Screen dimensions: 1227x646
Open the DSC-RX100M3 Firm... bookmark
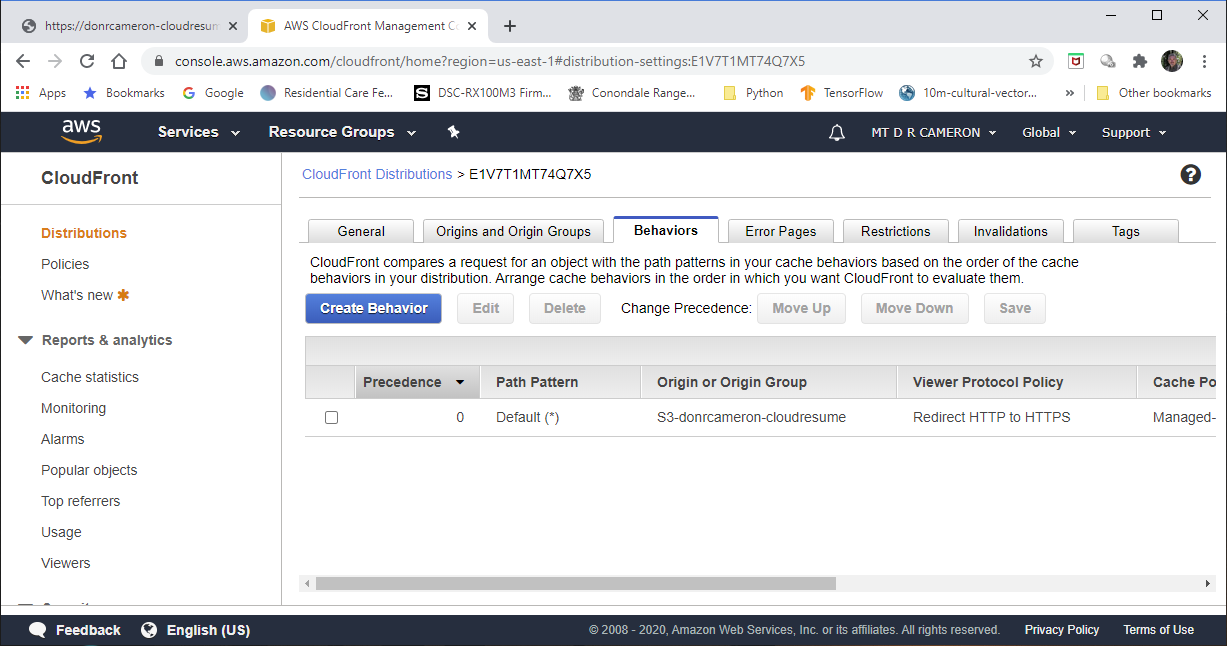483,93
